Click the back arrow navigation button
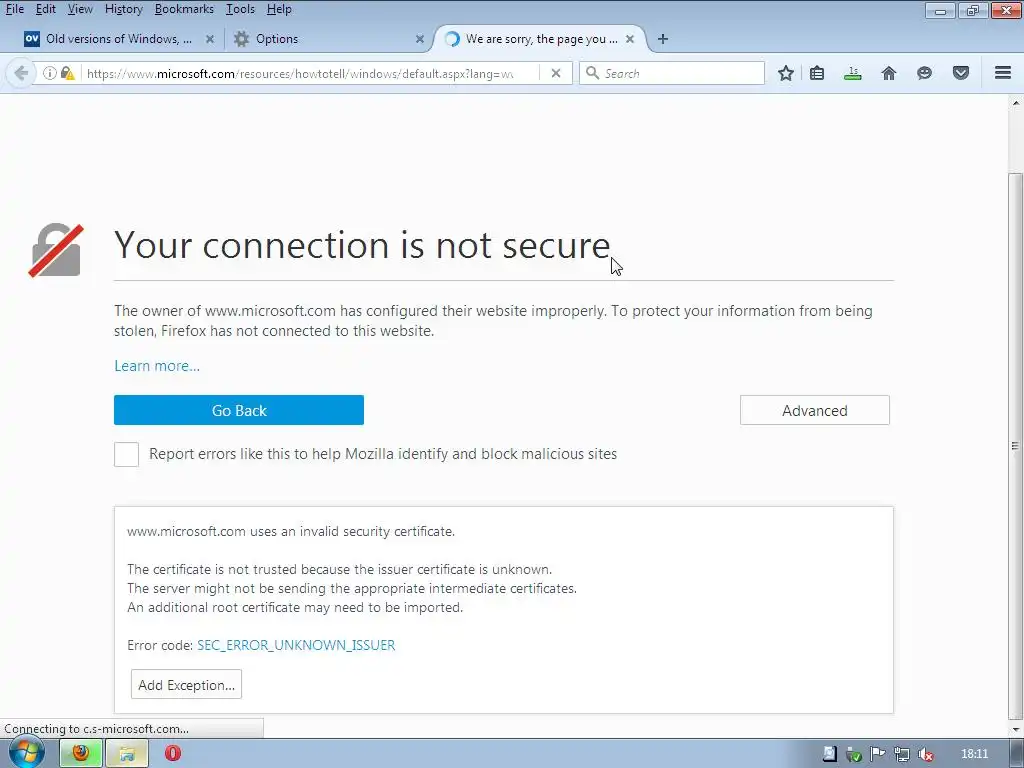Viewport: 1024px width, 768px height. tap(21, 73)
